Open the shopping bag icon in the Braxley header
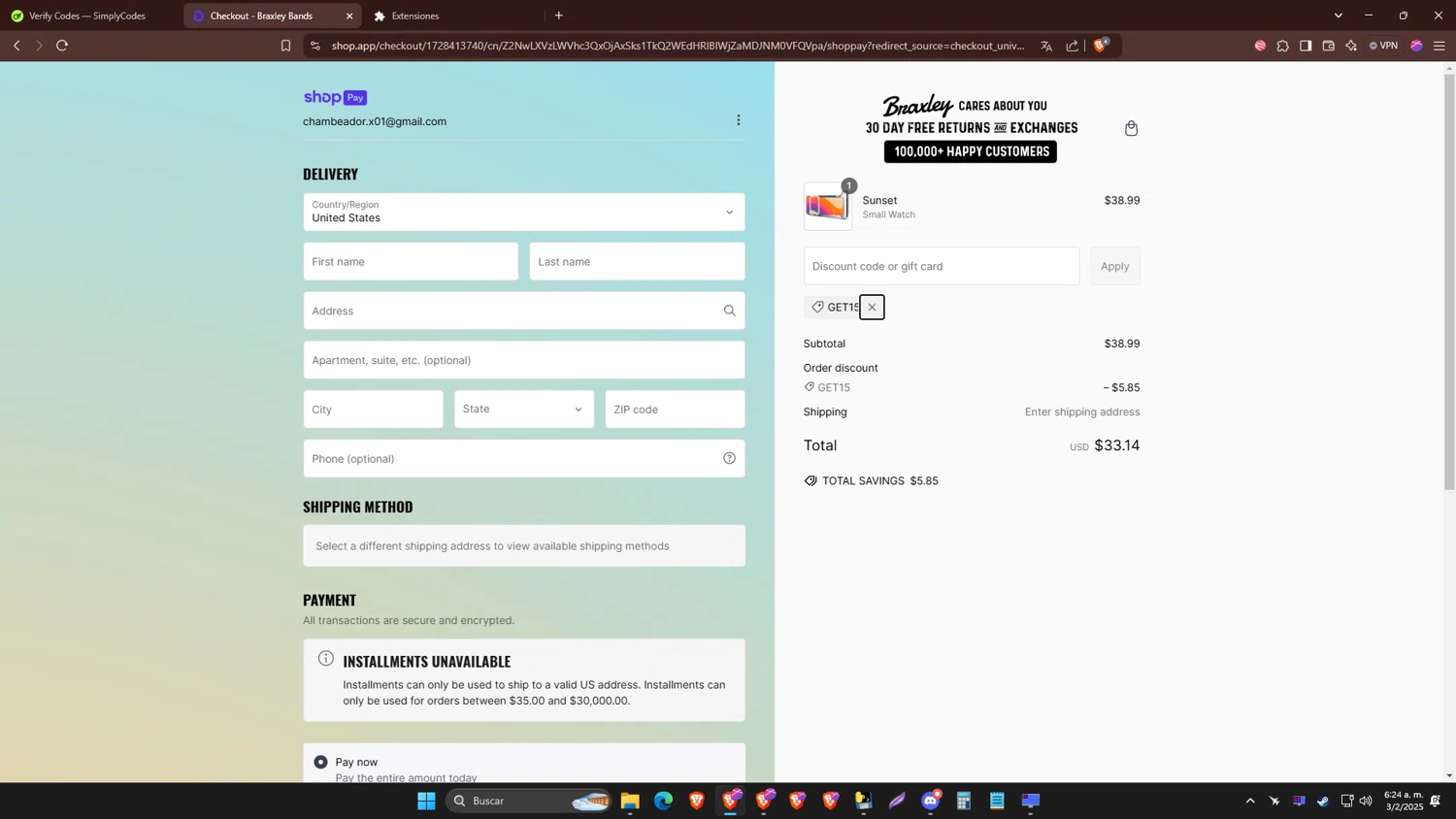 point(1131,128)
